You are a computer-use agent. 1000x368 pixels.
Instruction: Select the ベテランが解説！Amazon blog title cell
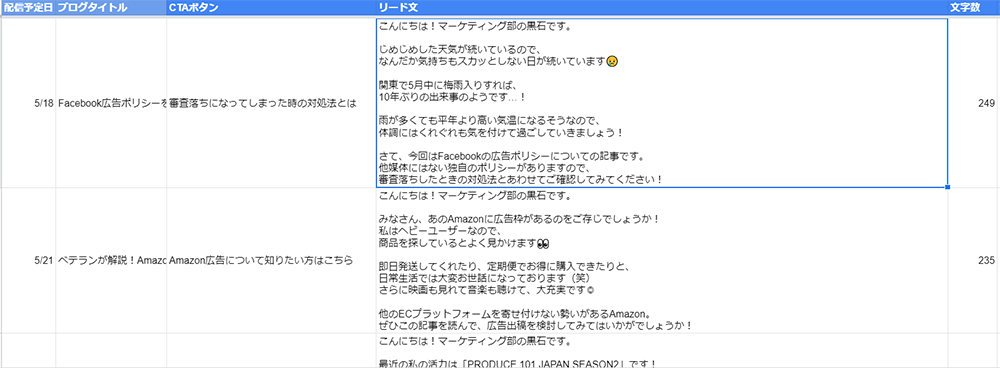(112, 261)
